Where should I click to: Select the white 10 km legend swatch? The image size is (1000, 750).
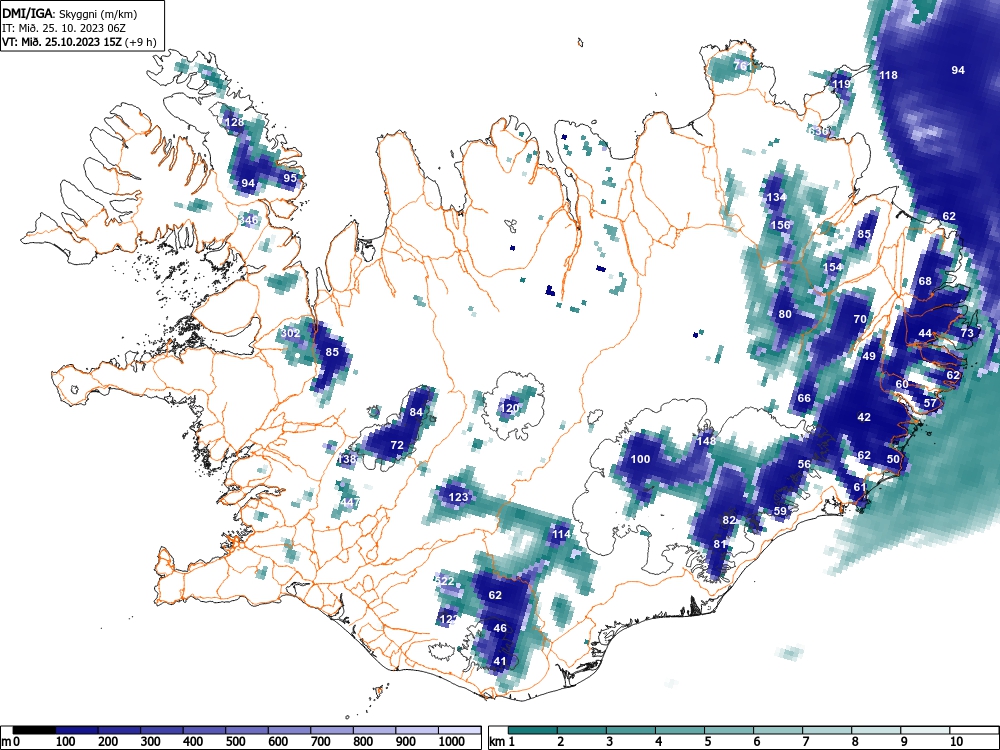click(x=974, y=730)
